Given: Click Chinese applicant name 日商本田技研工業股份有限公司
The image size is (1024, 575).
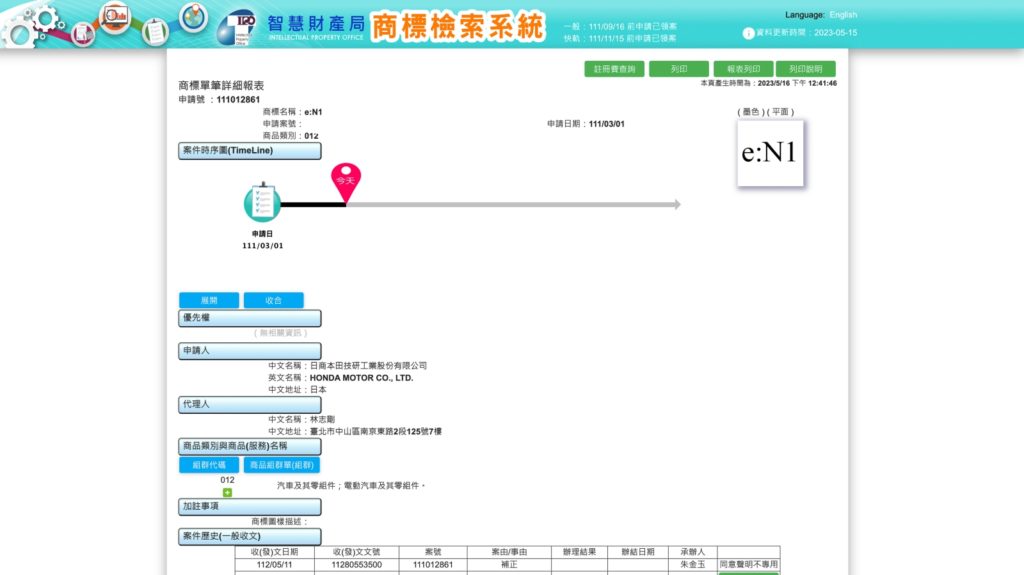Looking at the screenshot, I should pos(368,365).
